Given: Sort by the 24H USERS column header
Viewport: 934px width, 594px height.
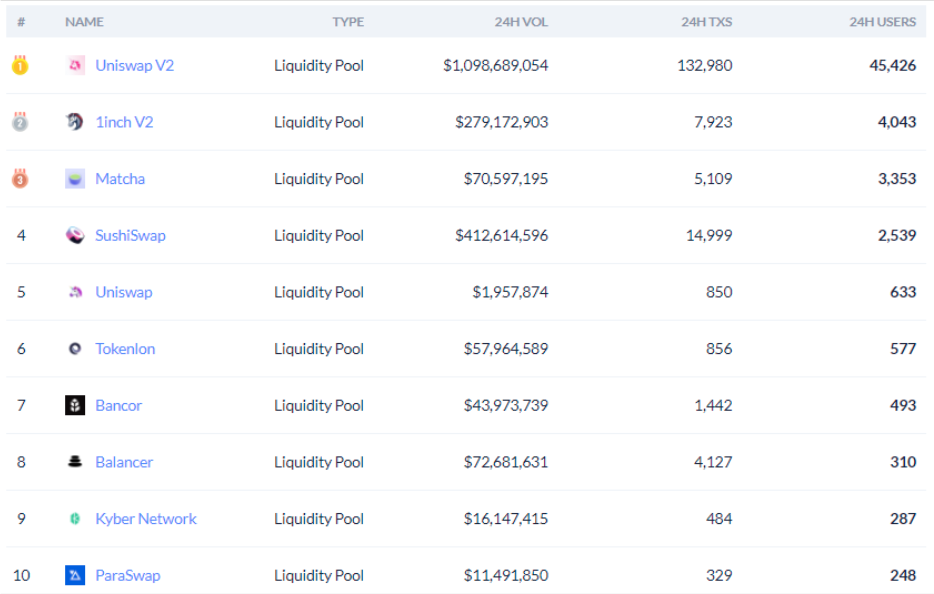Looking at the screenshot, I should [x=882, y=22].
